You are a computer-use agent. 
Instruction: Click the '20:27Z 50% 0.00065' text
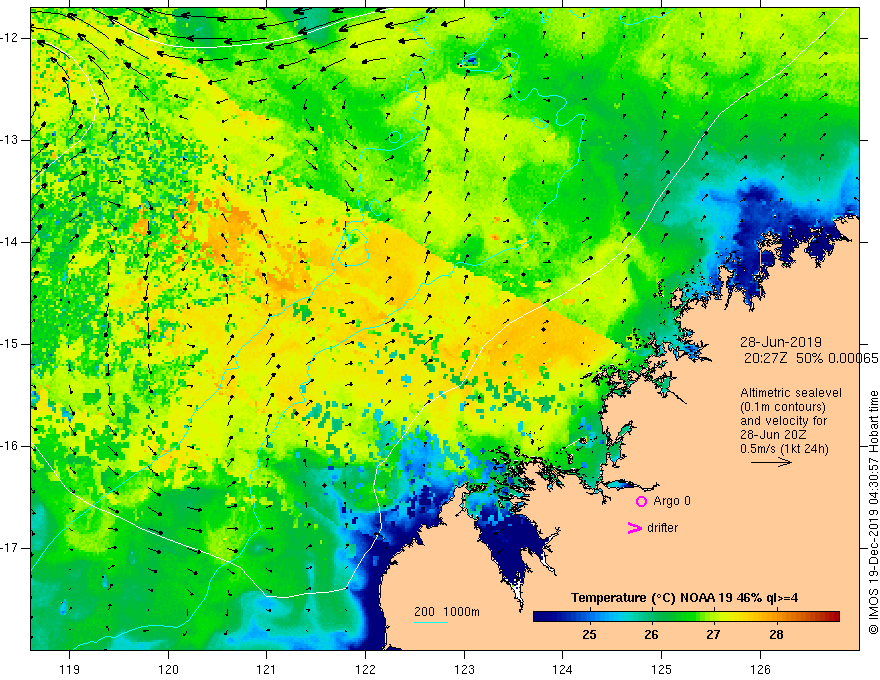(x=810, y=359)
